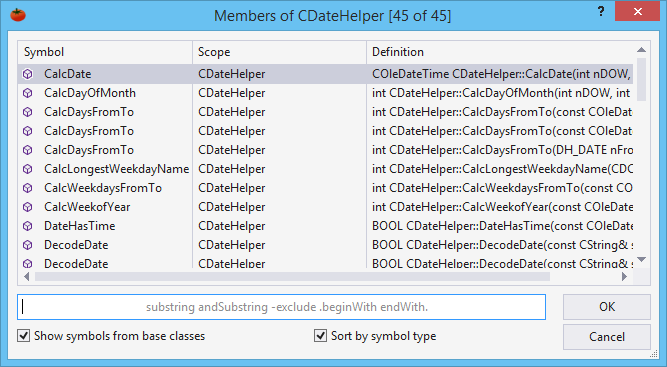The height and width of the screenshot is (367, 667).
Task: Click the method icon beside CalcDate
Action: point(28,74)
